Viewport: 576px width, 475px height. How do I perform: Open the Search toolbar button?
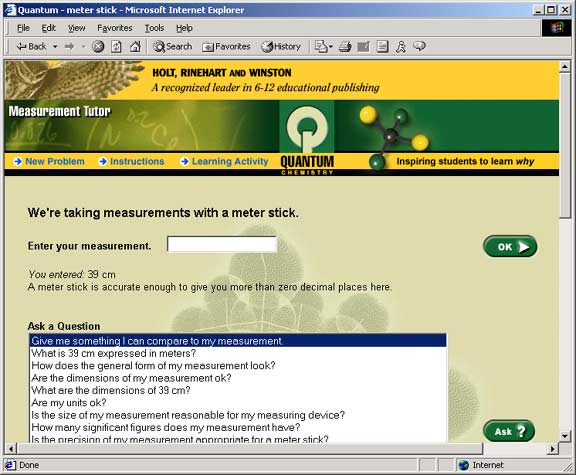(173, 47)
